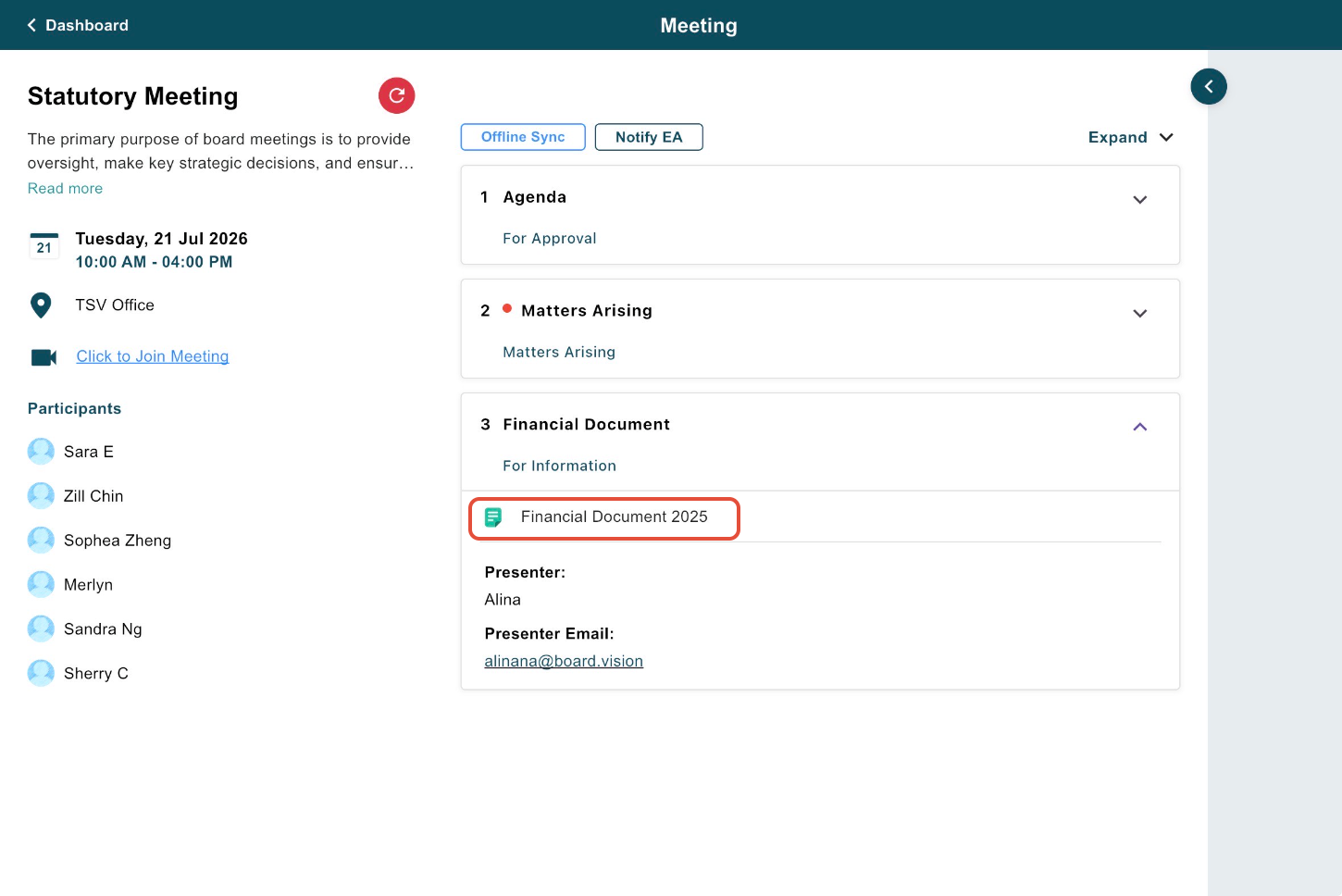The image size is (1342, 896).
Task: Click the video camera icon
Action: 43,357
